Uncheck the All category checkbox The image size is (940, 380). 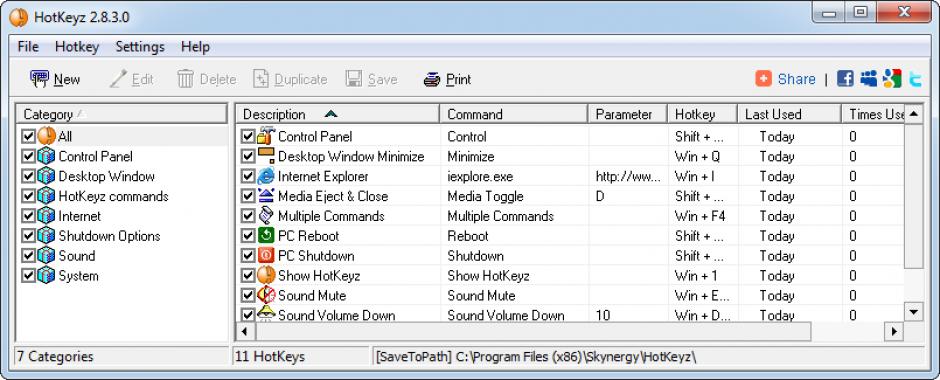coord(28,137)
